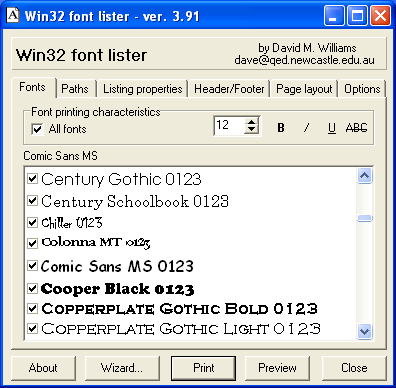Click the Close button at bottom
The height and width of the screenshot is (388, 396).
pyautogui.click(x=354, y=368)
